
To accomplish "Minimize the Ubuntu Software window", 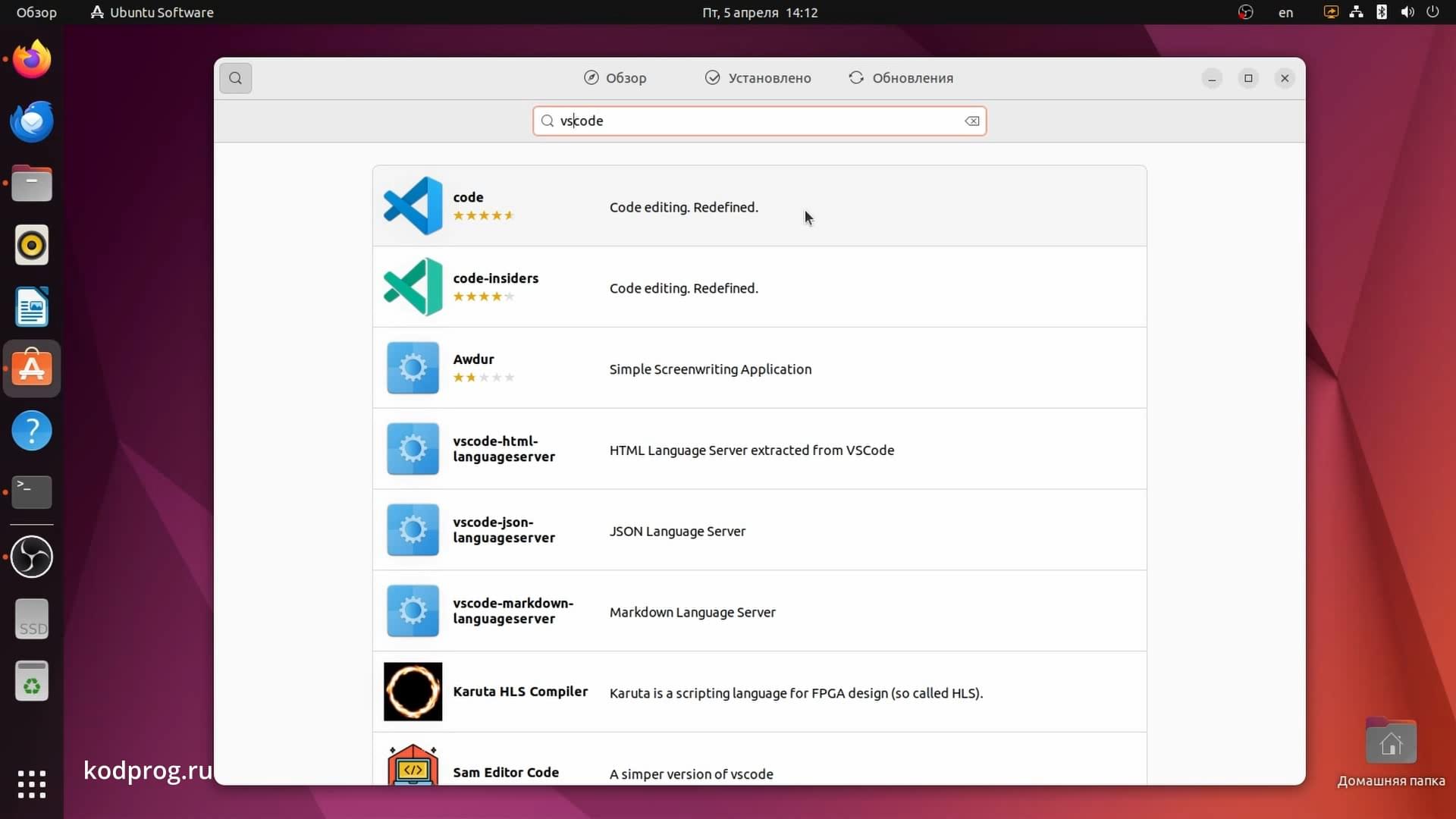I will click(x=1212, y=78).
